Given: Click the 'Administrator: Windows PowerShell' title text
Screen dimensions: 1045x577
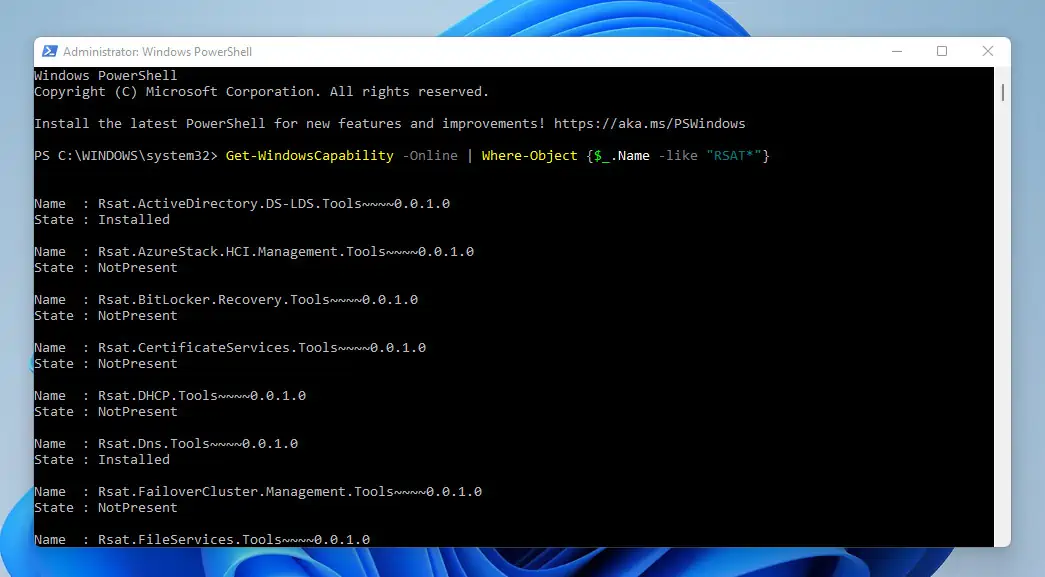Looking at the screenshot, I should [x=157, y=51].
